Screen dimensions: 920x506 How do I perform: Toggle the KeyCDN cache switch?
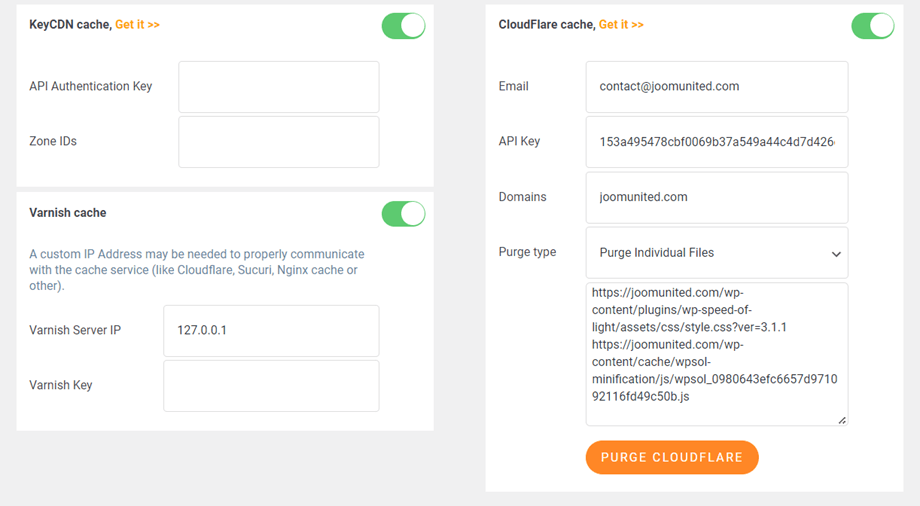[x=403, y=26]
